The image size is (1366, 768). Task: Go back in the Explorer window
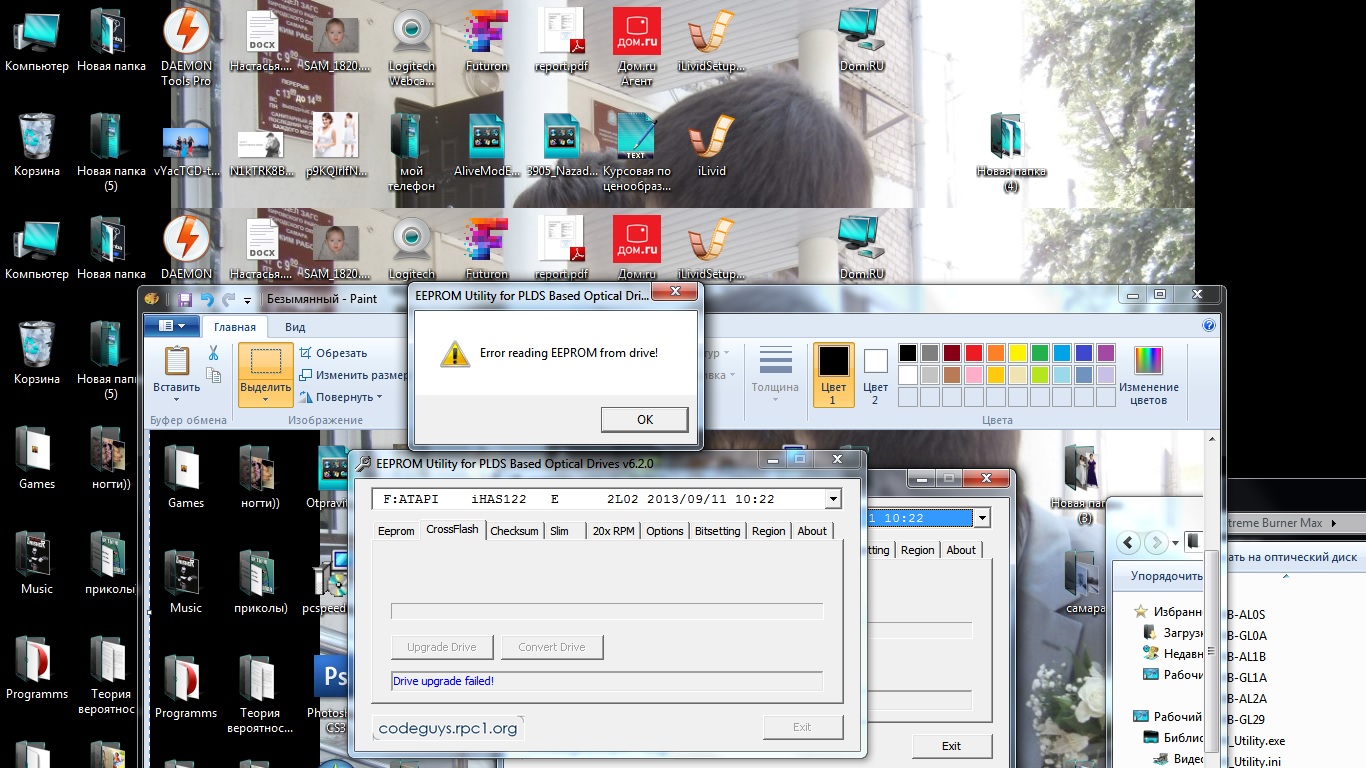[1129, 543]
